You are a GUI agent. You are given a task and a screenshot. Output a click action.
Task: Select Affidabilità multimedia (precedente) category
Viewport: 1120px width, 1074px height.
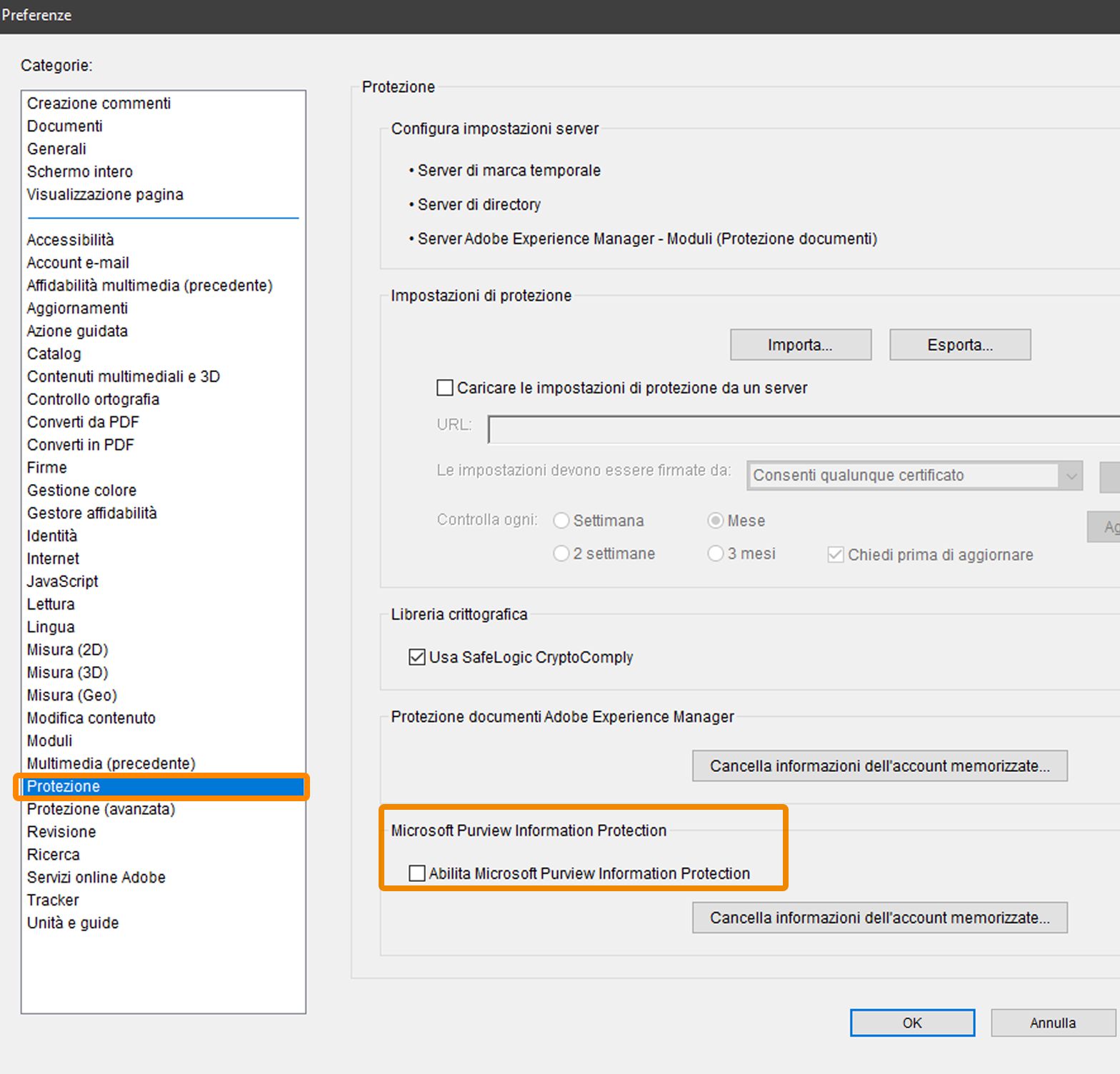click(150, 286)
